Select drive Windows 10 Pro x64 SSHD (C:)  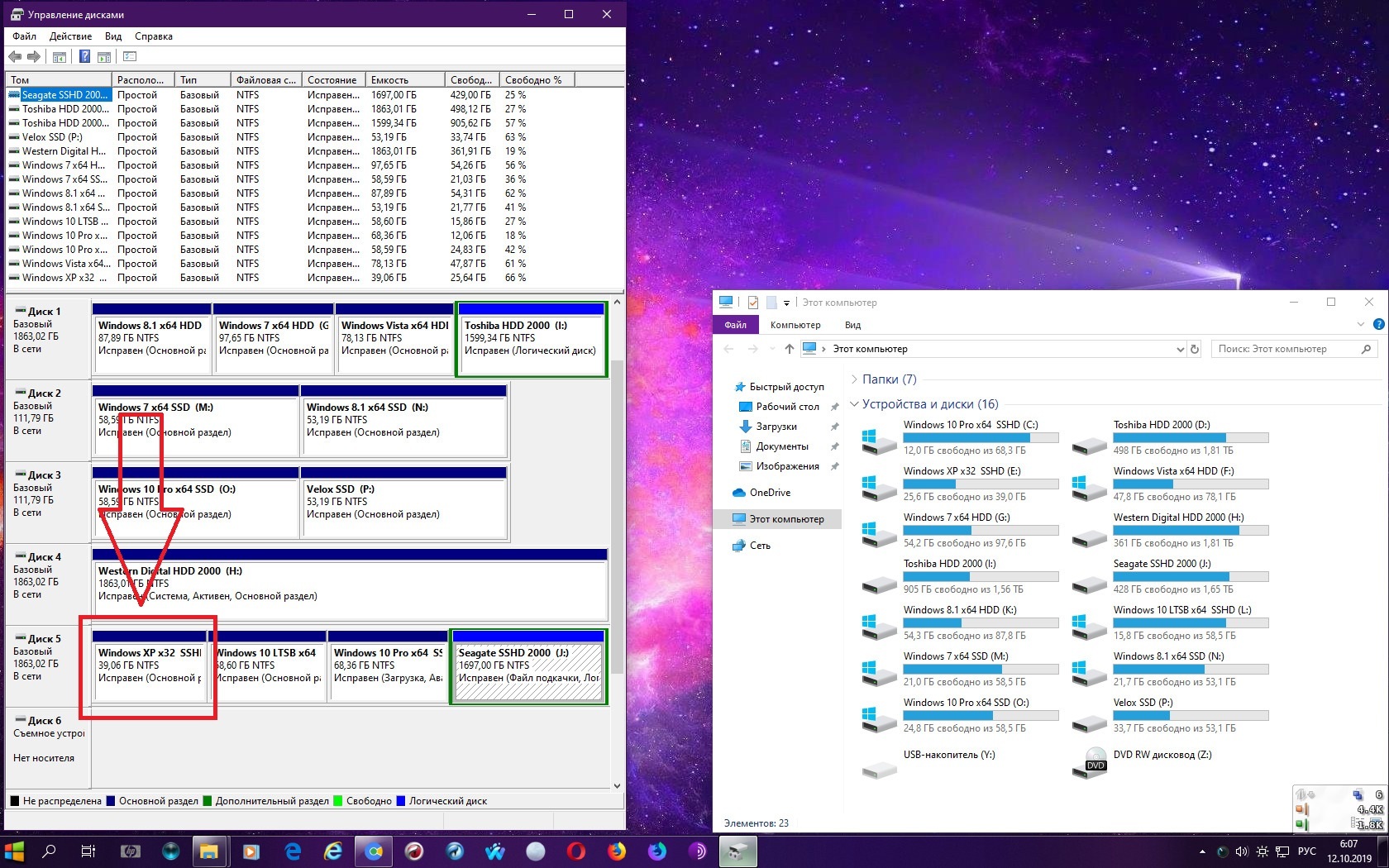[959, 438]
